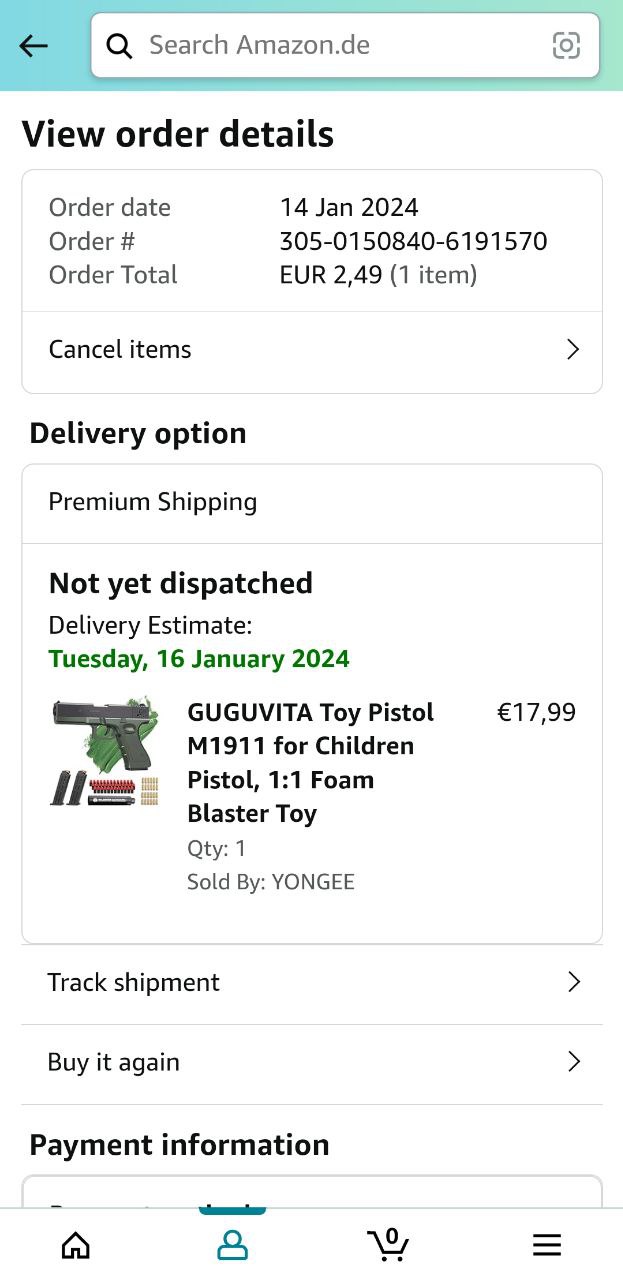The image size is (623, 1280).
Task: Click the Search Amazon.de field
Action: coord(340,46)
